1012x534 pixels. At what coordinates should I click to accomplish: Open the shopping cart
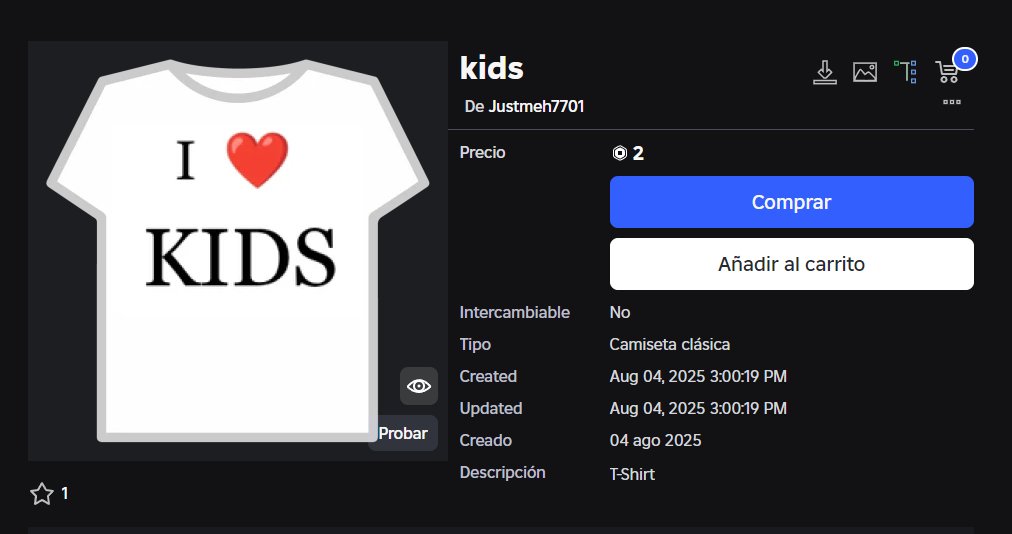click(947, 72)
